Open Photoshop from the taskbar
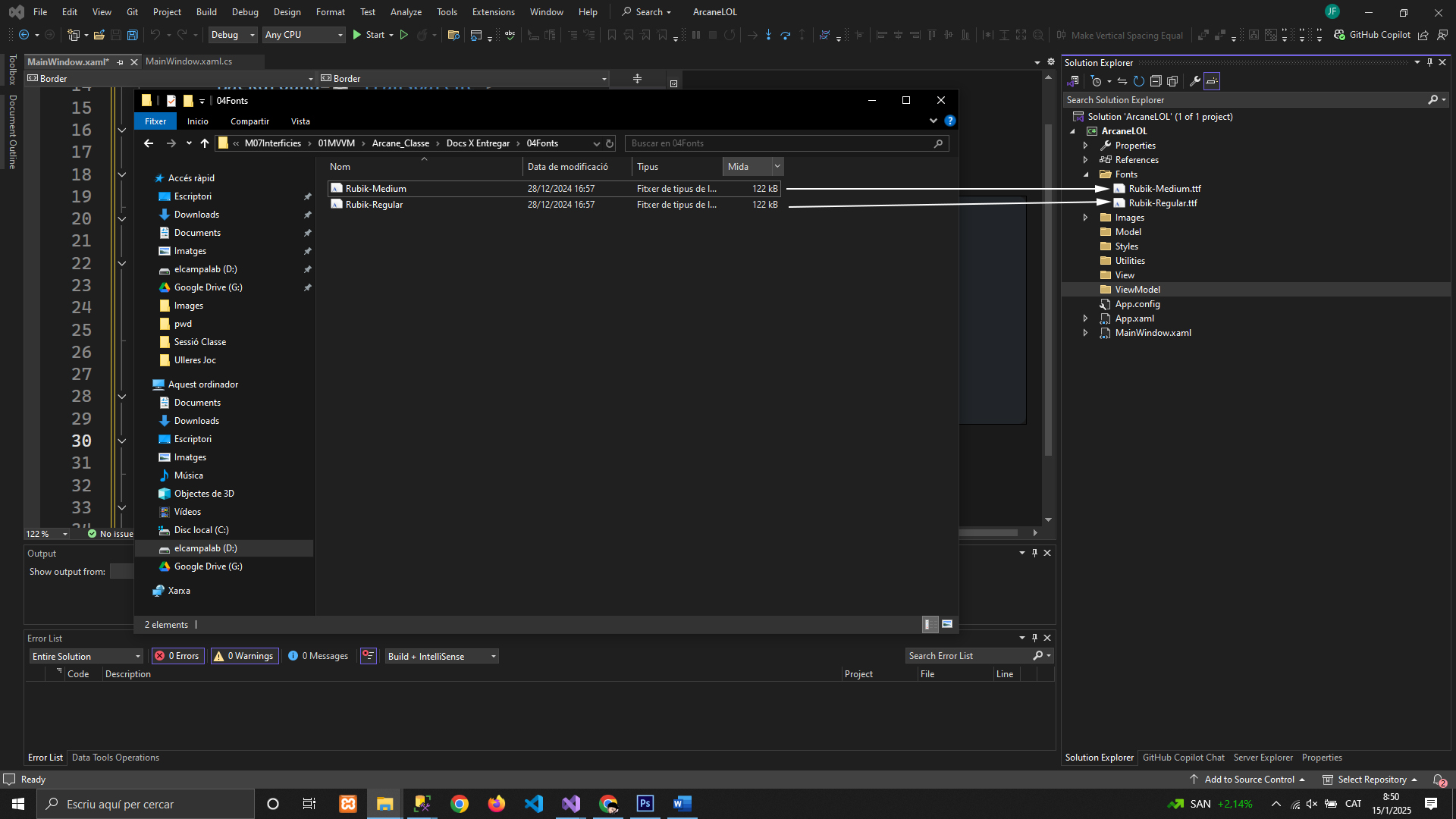This screenshot has width=1456, height=819. pyautogui.click(x=645, y=804)
